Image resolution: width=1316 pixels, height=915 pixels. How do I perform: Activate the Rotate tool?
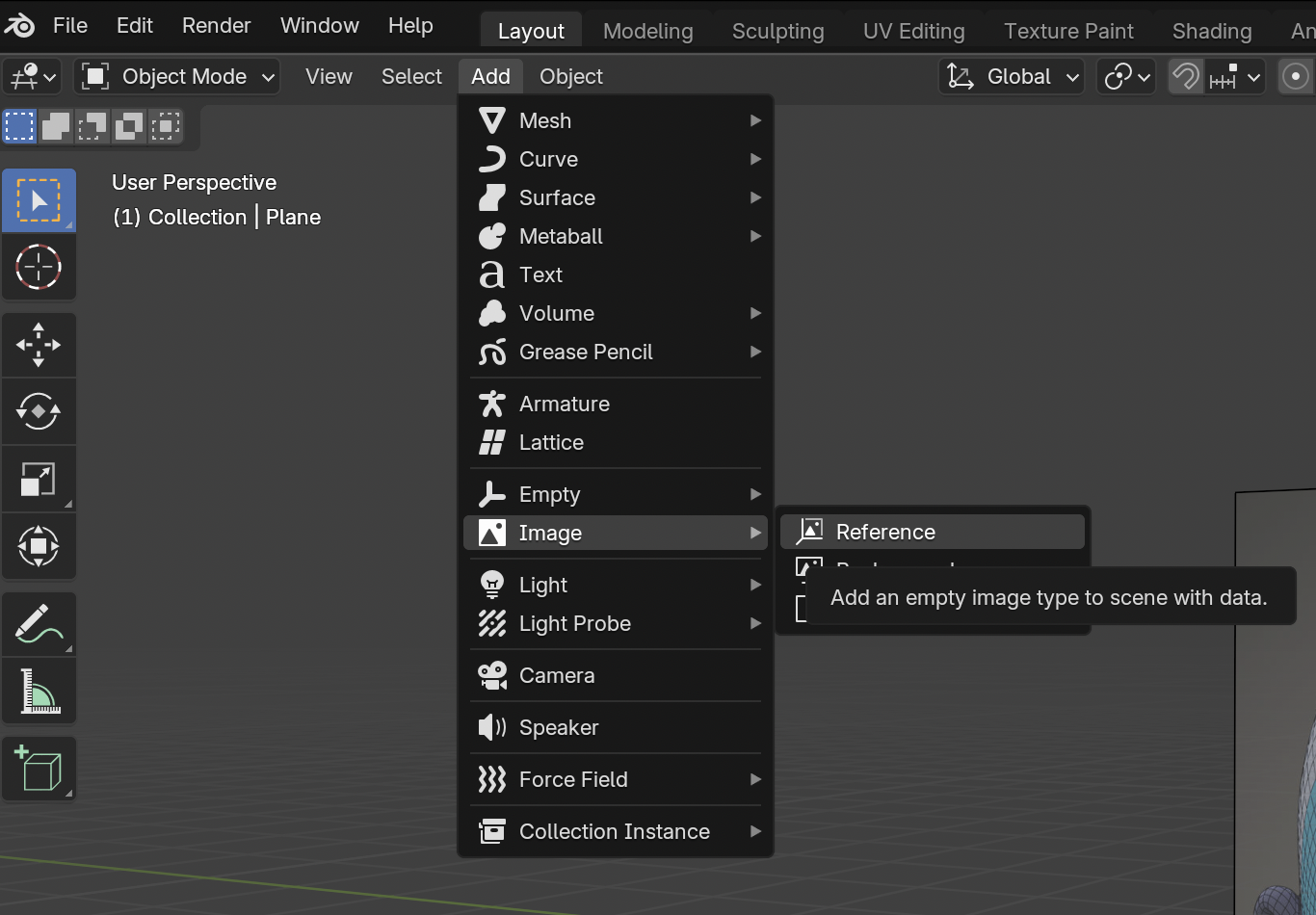tap(39, 412)
